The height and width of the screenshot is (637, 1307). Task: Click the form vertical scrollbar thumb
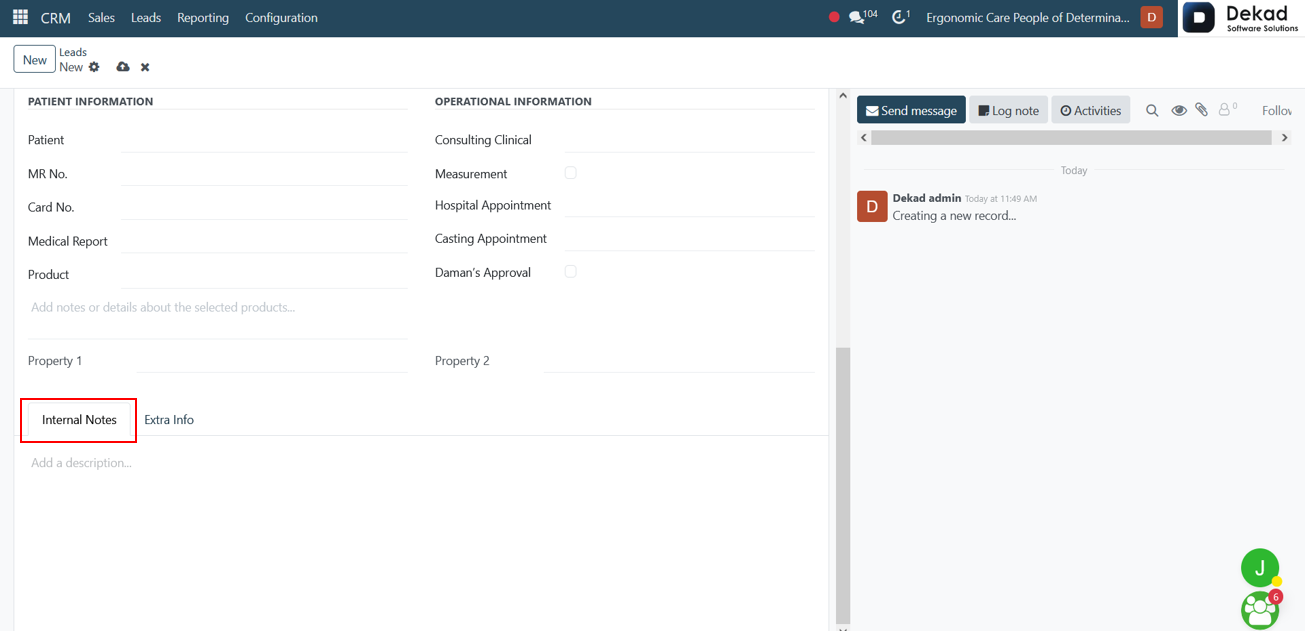pos(843,485)
